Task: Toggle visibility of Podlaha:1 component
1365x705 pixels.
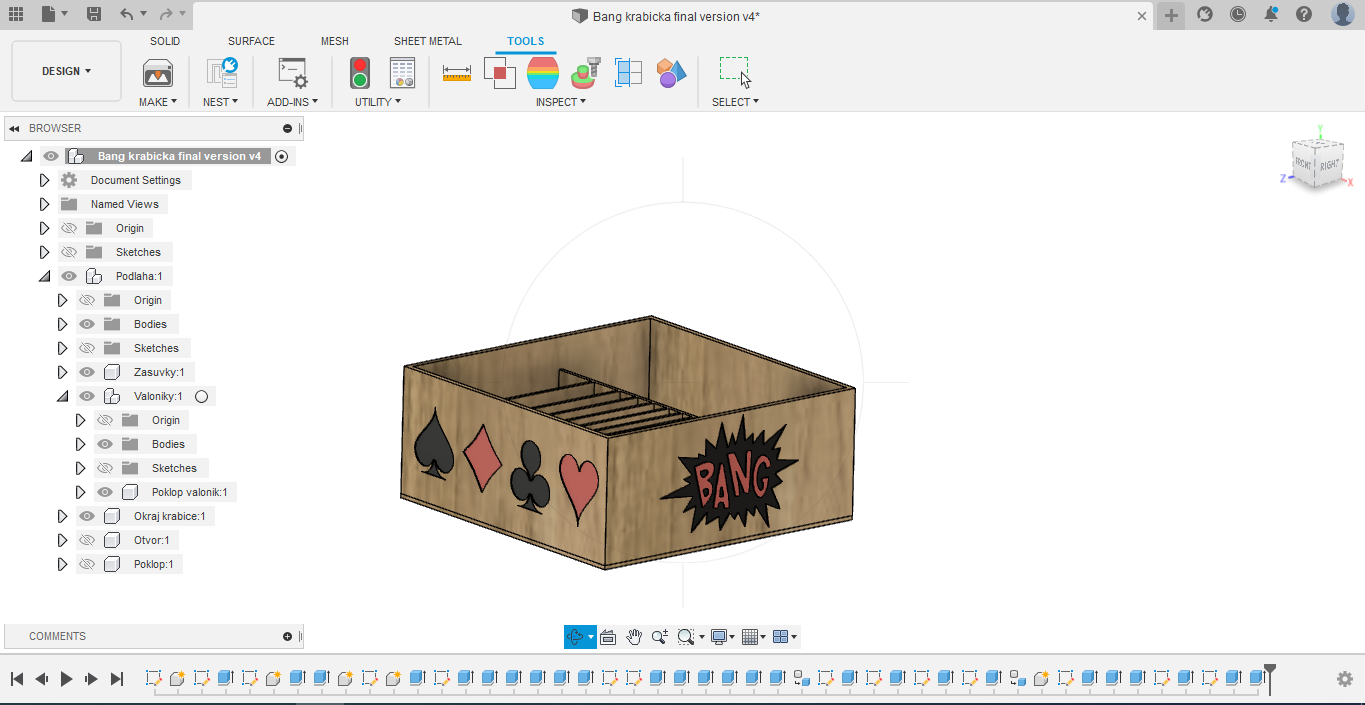Action: click(69, 276)
